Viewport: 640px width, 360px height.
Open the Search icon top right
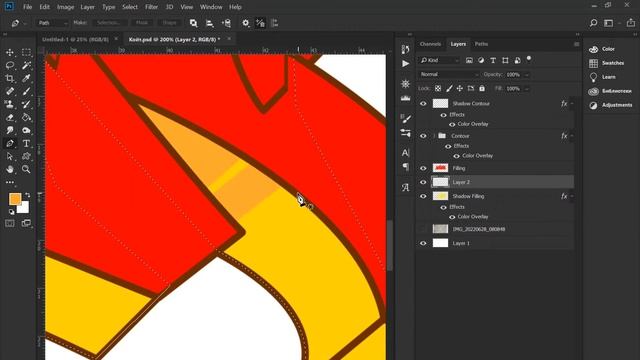coord(593,23)
